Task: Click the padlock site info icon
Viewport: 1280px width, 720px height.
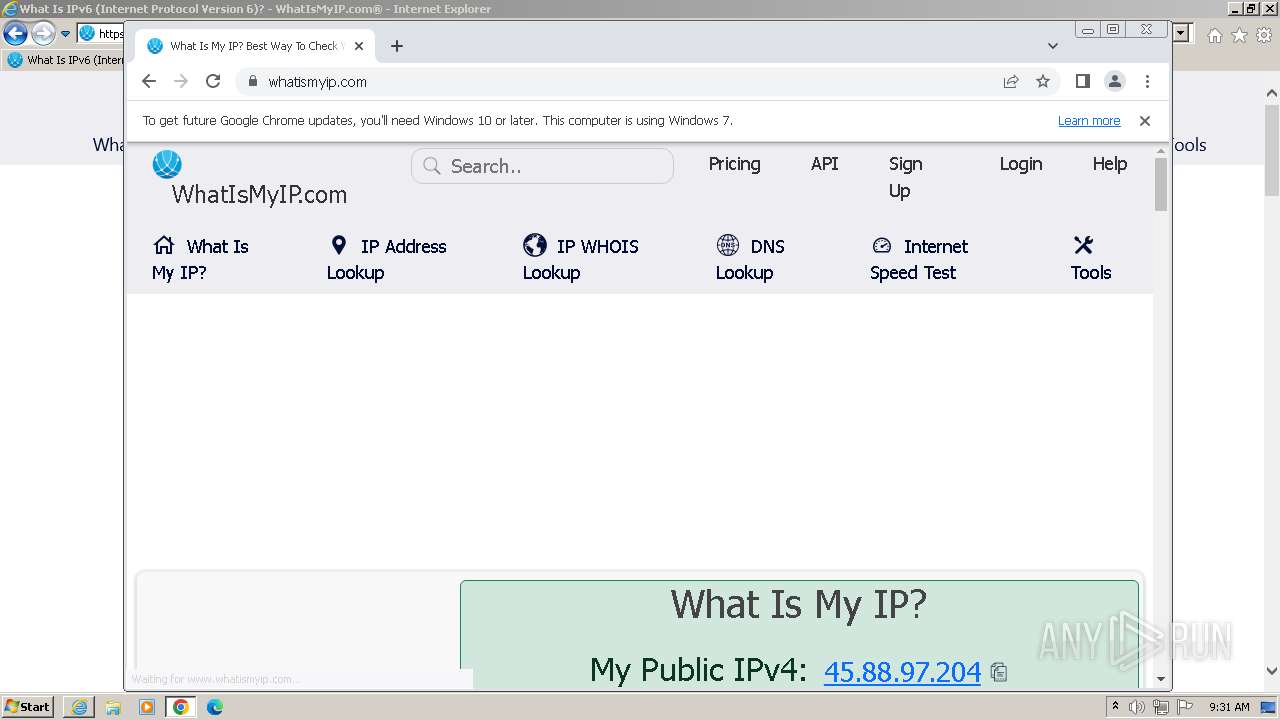Action: (252, 82)
